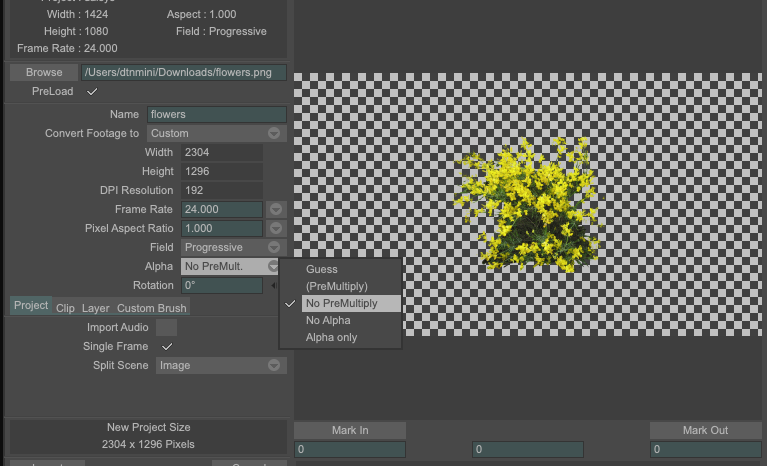Edit the Mark Out frame value field
767x466 pixels.
(705, 449)
